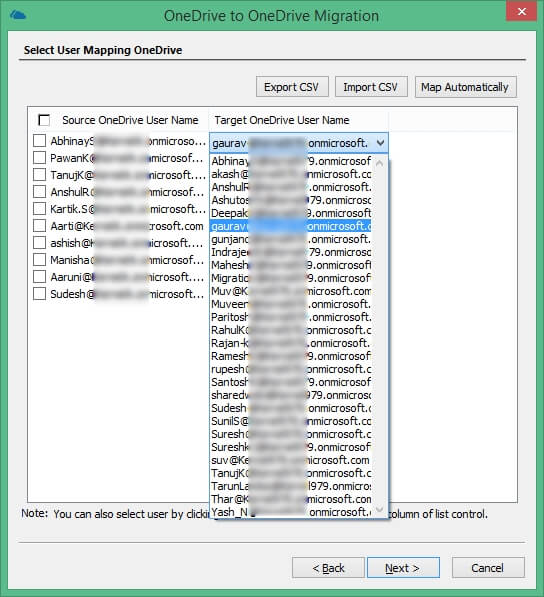
Task: Toggle the select-all checkbox in the header
Action: (44, 120)
